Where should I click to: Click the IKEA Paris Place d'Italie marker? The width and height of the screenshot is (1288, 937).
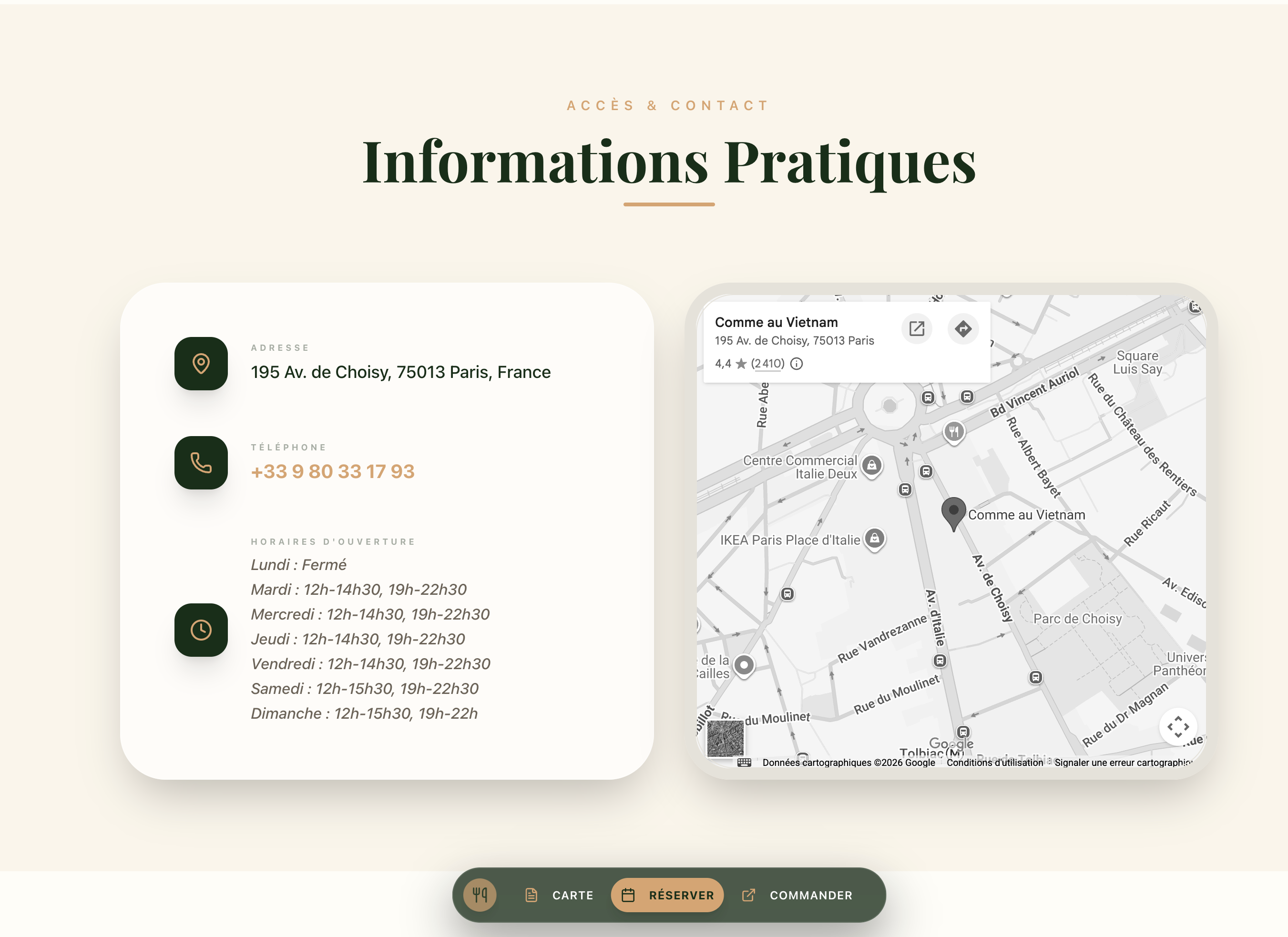click(875, 539)
